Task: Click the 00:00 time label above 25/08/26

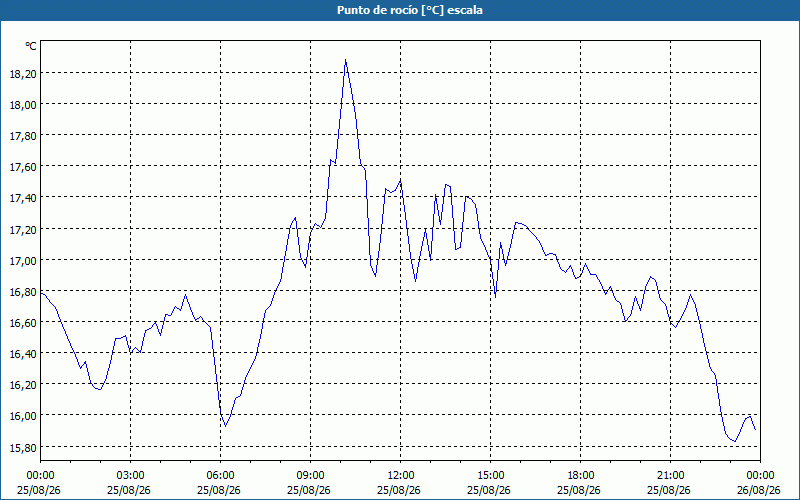Action: coord(40,476)
